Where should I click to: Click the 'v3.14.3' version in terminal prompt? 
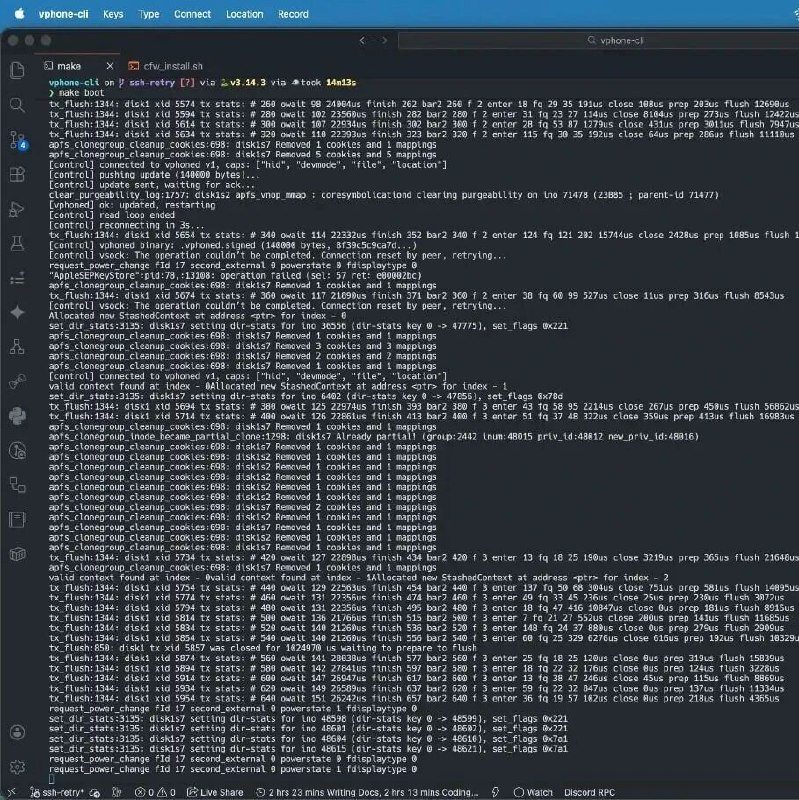point(247,83)
